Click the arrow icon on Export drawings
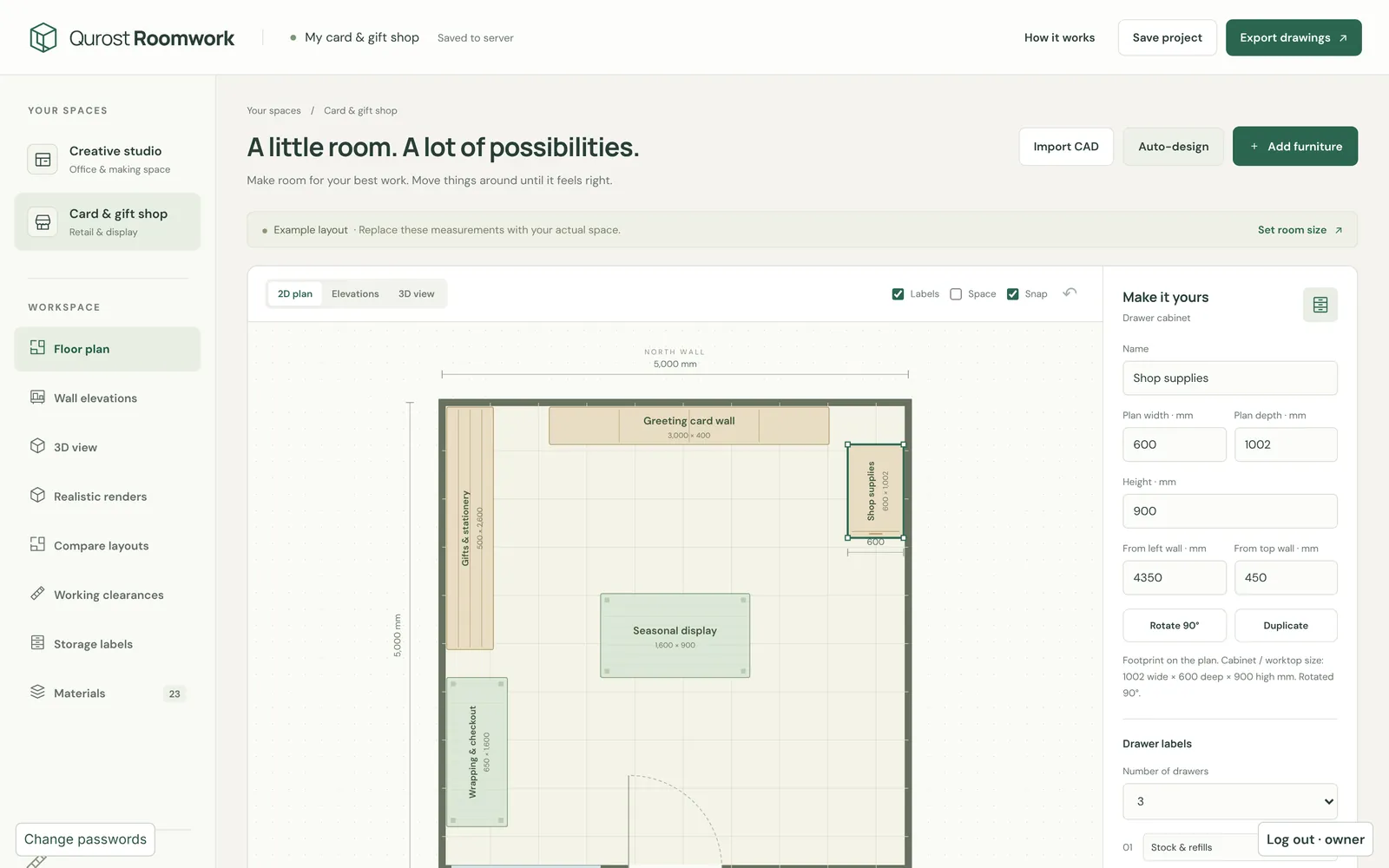The height and width of the screenshot is (868, 1389). pyautogui.click(x=1343, y=38)
